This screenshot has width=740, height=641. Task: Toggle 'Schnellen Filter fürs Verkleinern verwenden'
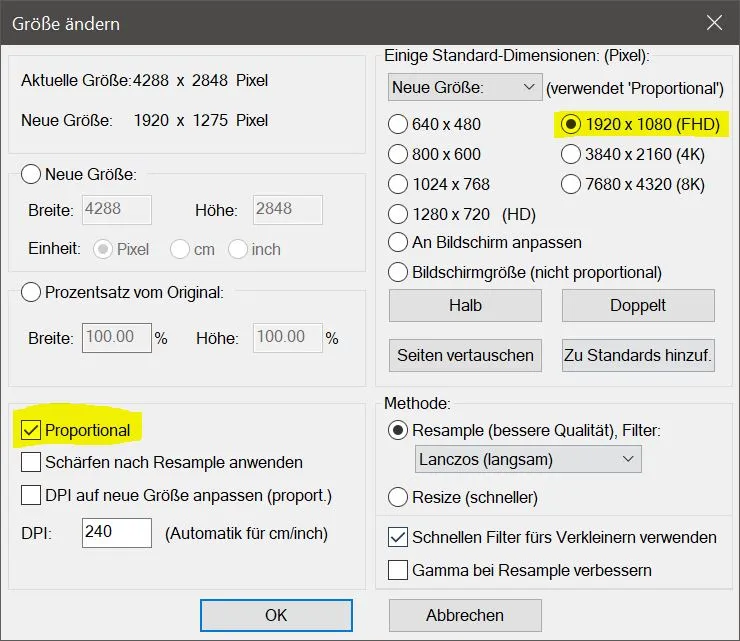click(398, 538)
